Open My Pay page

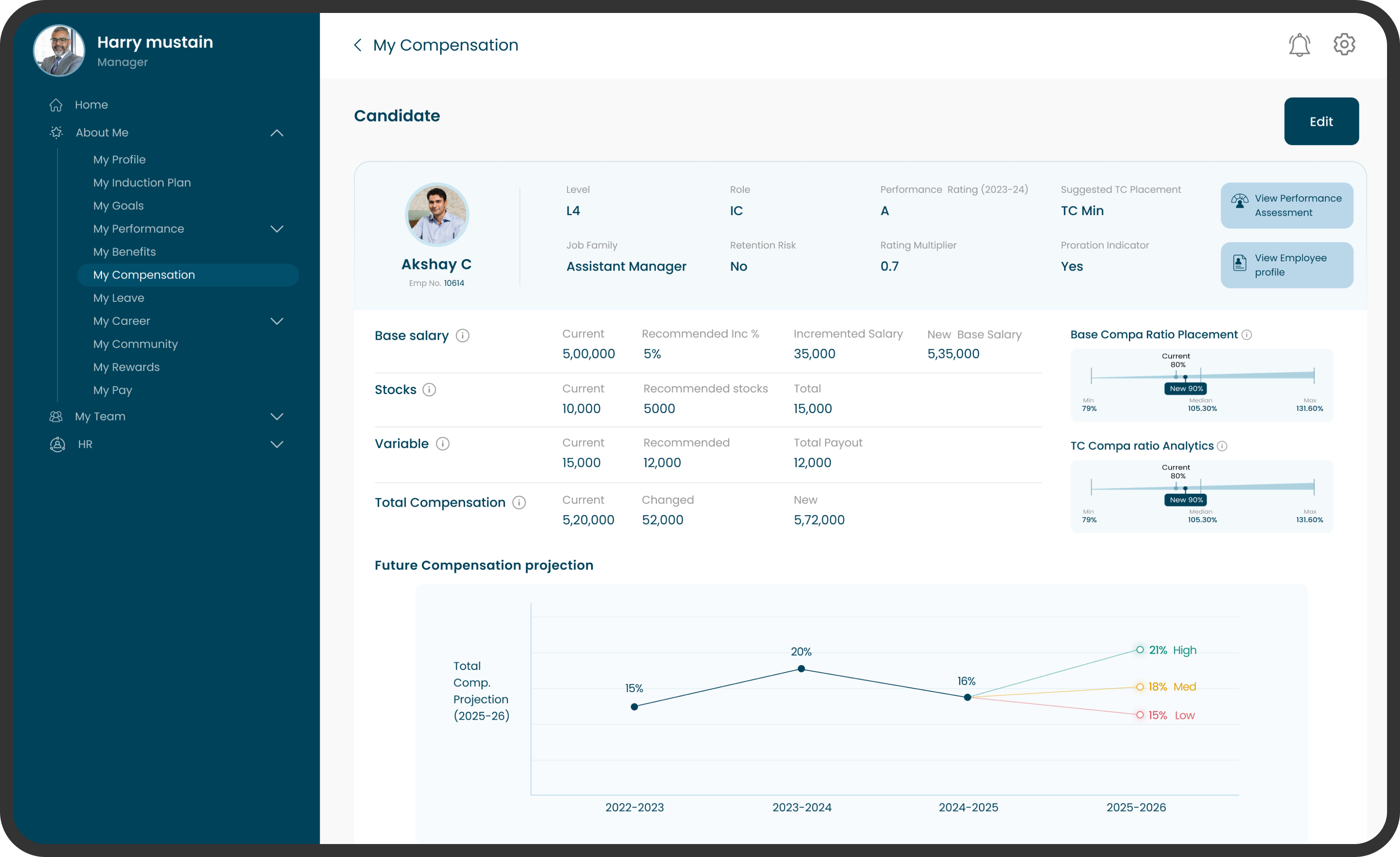tap(113, 391)
